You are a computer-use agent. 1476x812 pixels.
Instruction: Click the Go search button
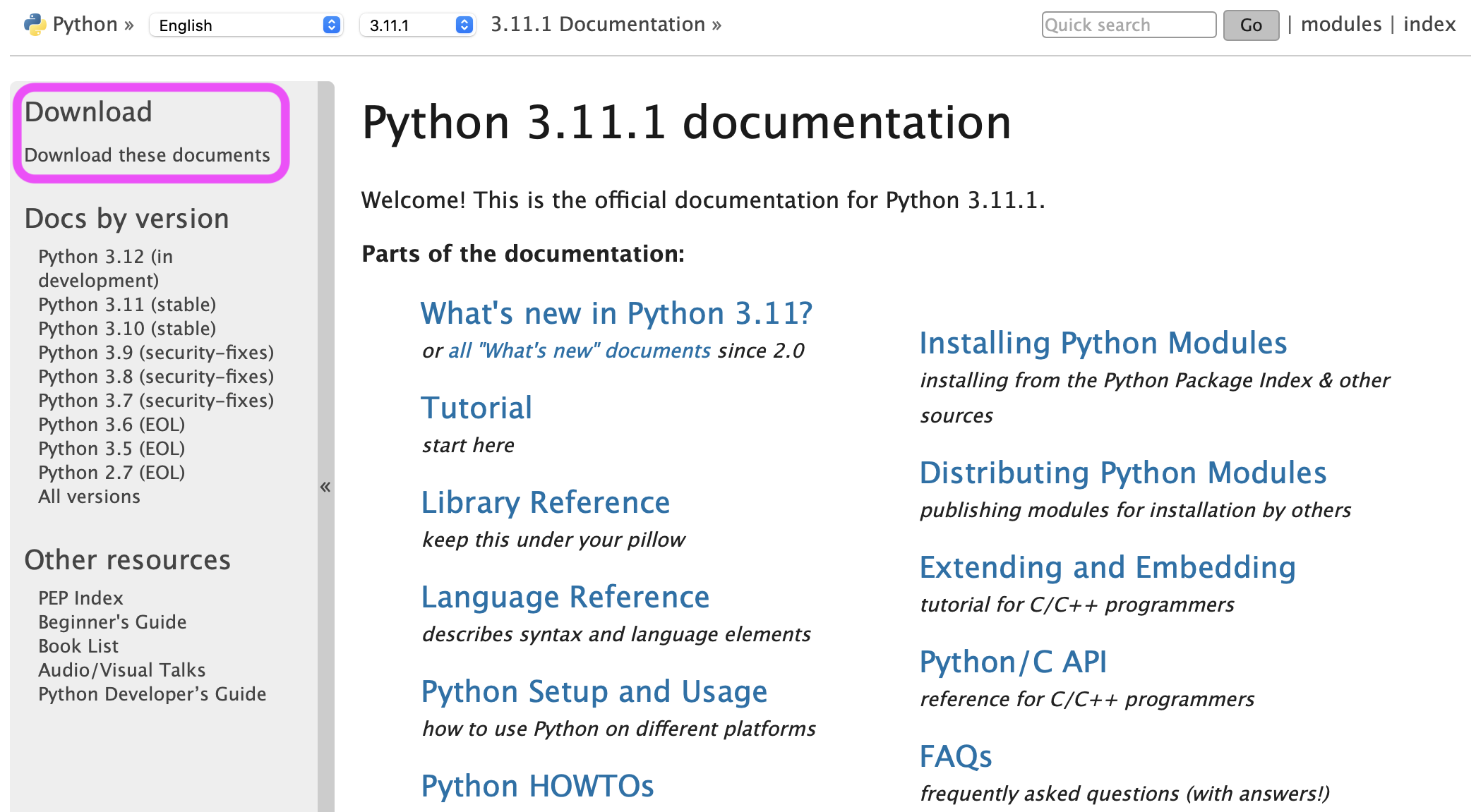point(1251,25)
